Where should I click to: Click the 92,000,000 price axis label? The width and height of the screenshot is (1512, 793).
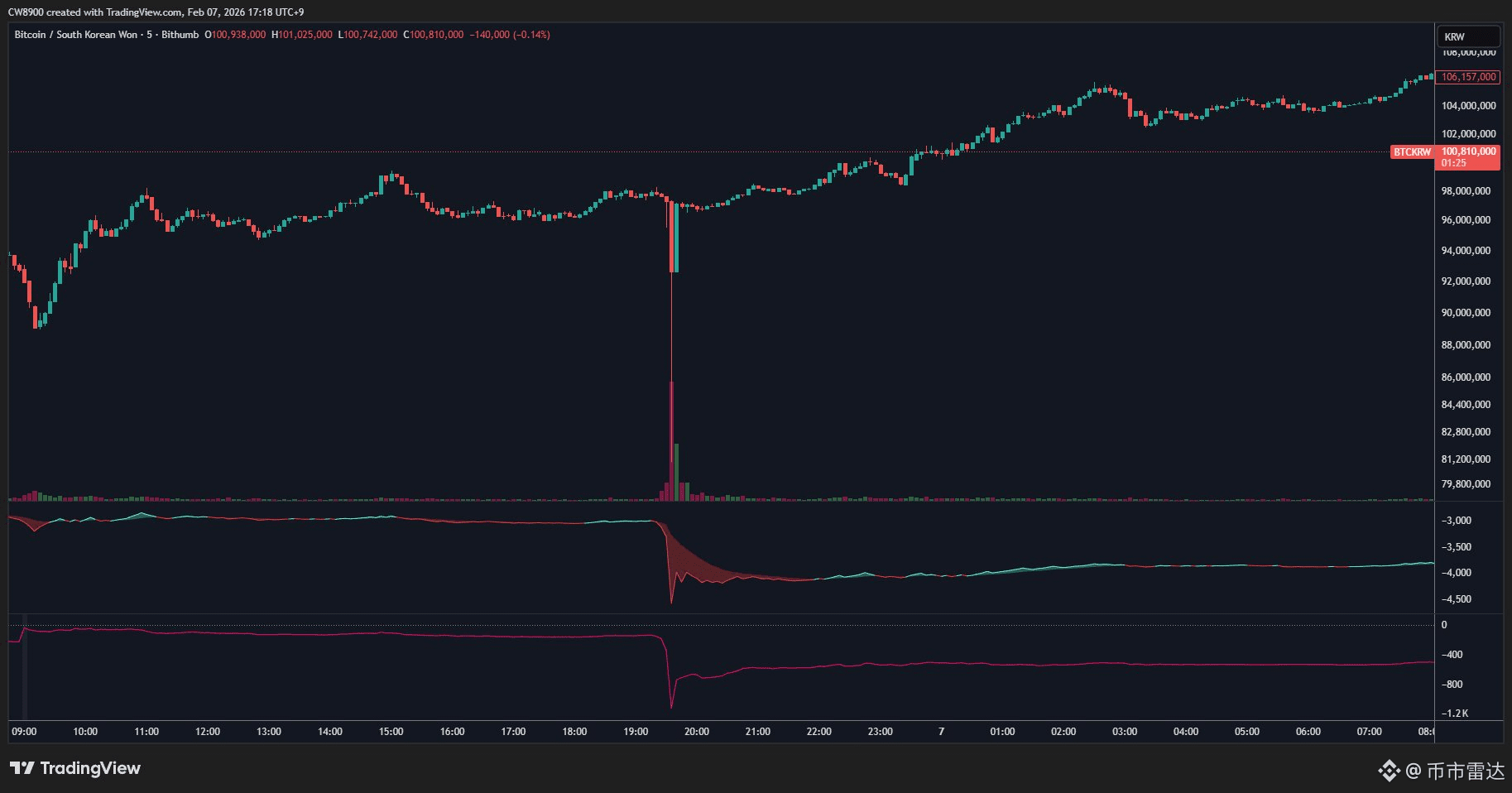tap(1466, 281)
